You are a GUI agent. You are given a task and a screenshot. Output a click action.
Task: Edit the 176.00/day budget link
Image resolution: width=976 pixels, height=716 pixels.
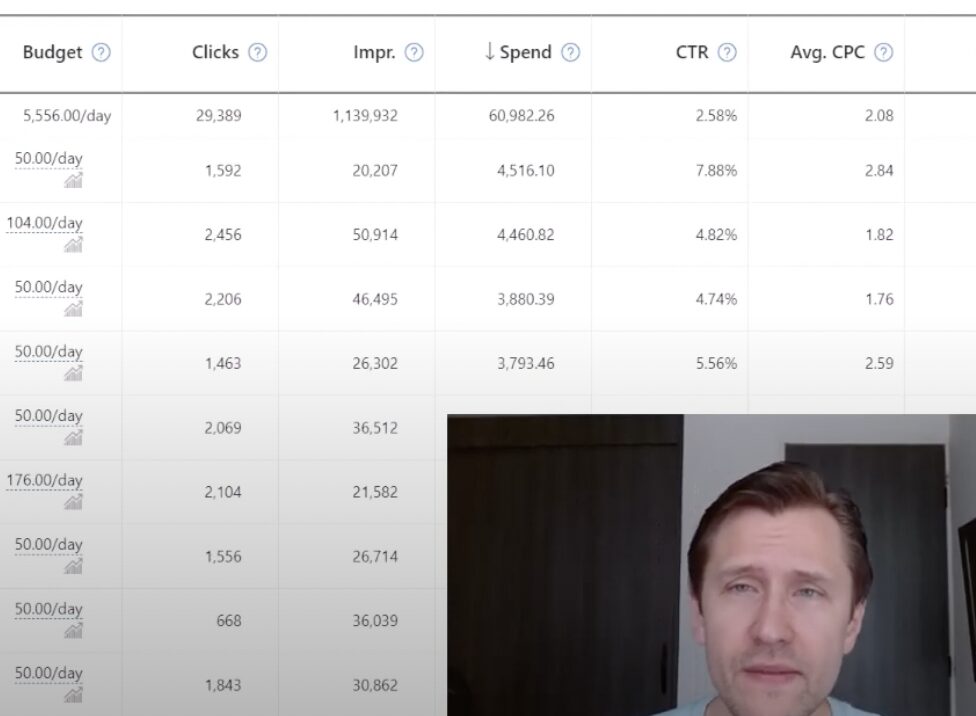coord(45,480)
